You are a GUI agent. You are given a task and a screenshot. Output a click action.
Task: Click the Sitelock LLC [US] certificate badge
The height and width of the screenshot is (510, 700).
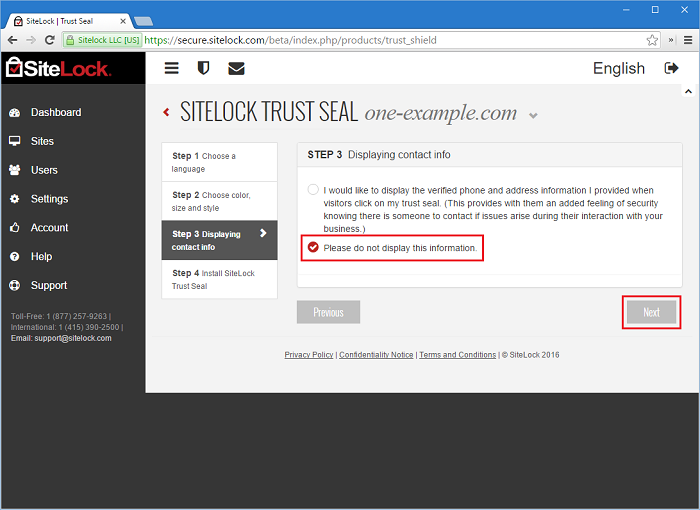pos(103,40)
